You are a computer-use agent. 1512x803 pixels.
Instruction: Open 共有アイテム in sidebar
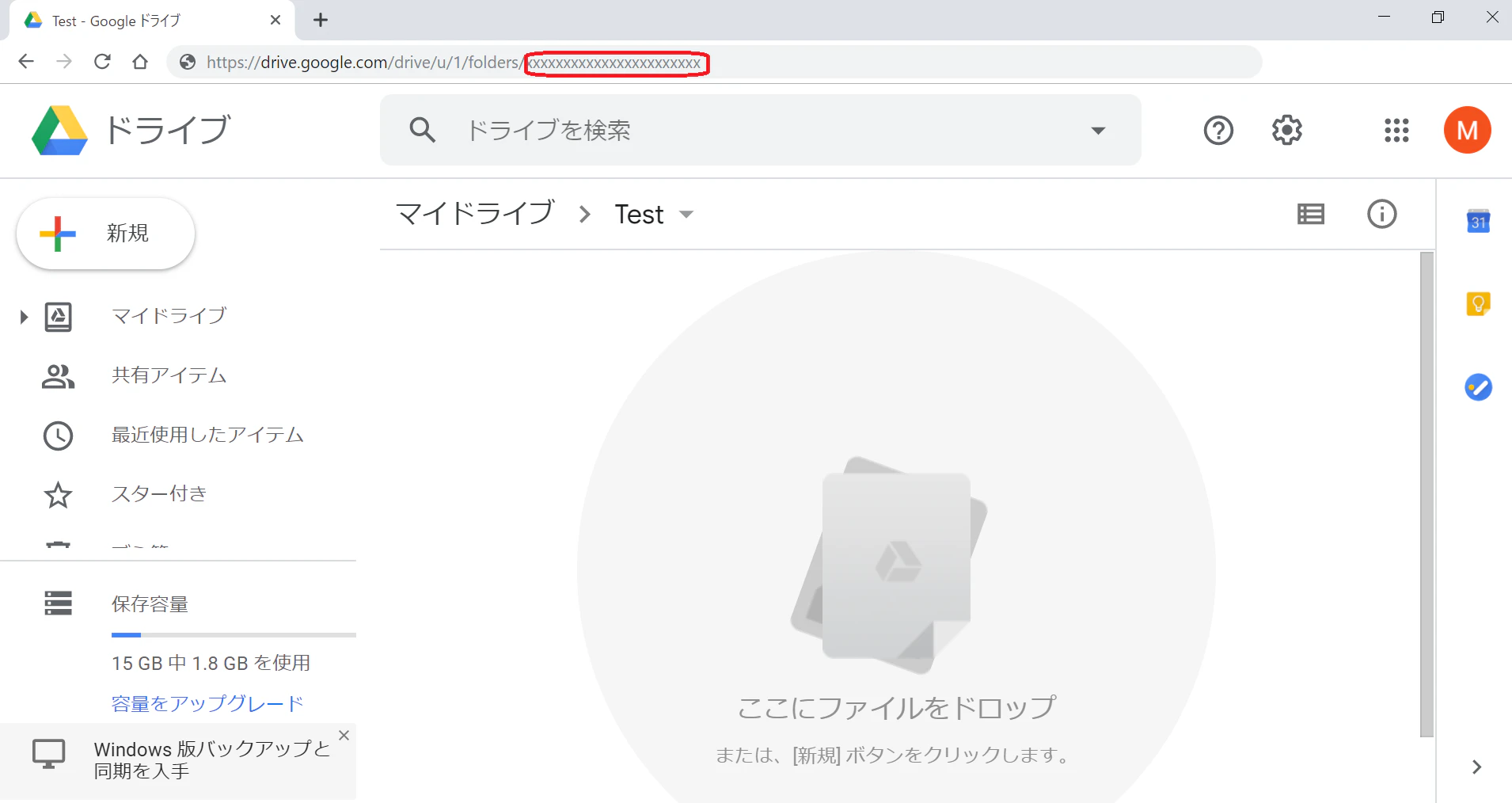tap(169, 376)
